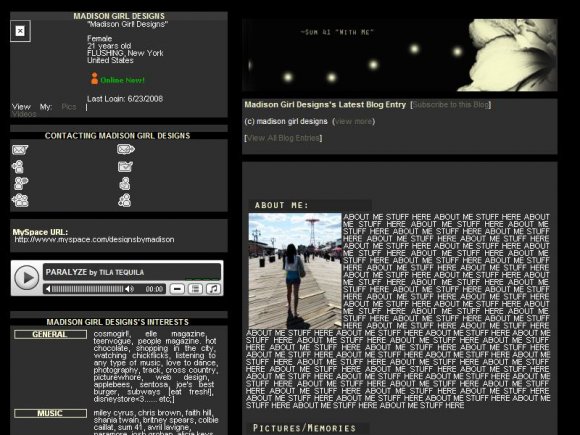Click the block user person icon

125,183
